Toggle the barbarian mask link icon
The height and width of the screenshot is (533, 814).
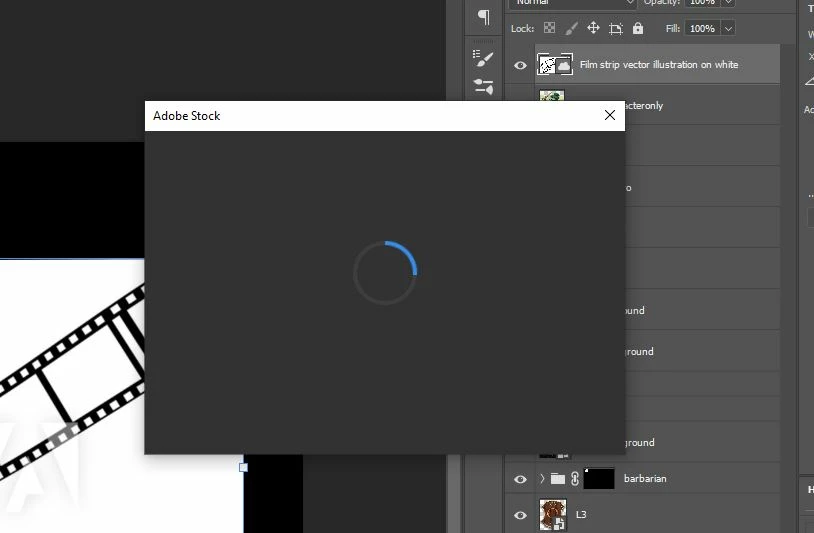click(575, 479)
